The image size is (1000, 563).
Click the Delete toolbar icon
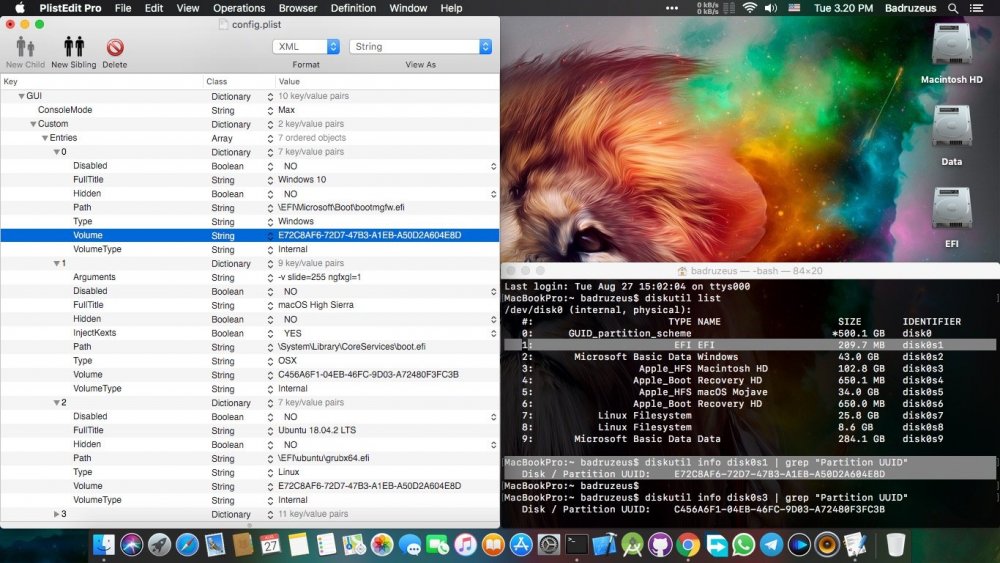click(115, 47)
